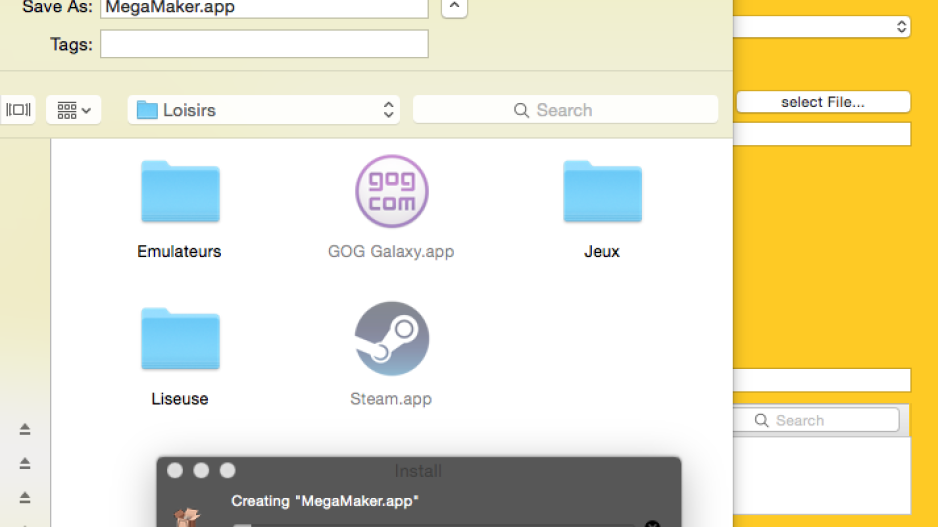
Task: Click the Install window title
Action: pyautogui.click(x=418, y=471)
